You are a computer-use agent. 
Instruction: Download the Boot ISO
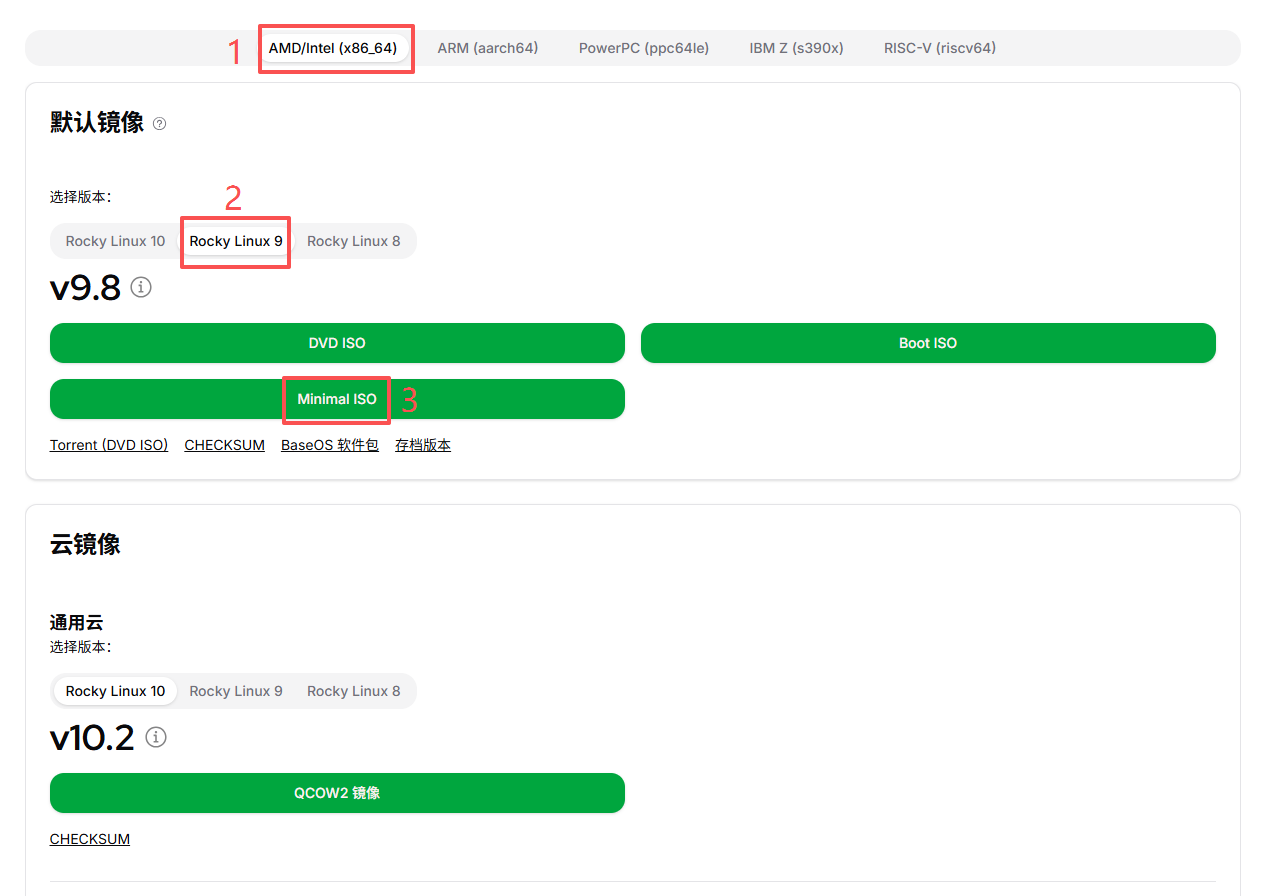coord(928,343)
